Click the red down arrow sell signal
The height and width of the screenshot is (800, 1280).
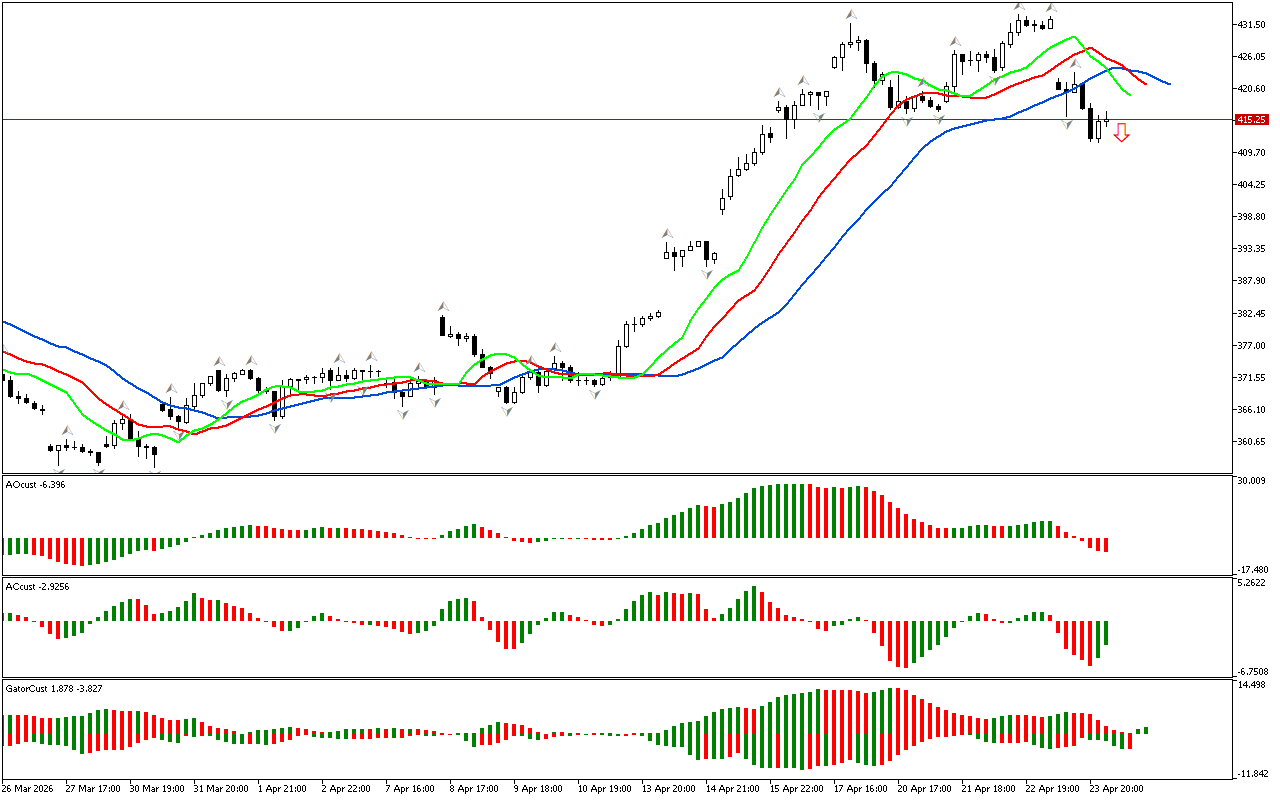pyautogui.click(x=1122, y=132)
